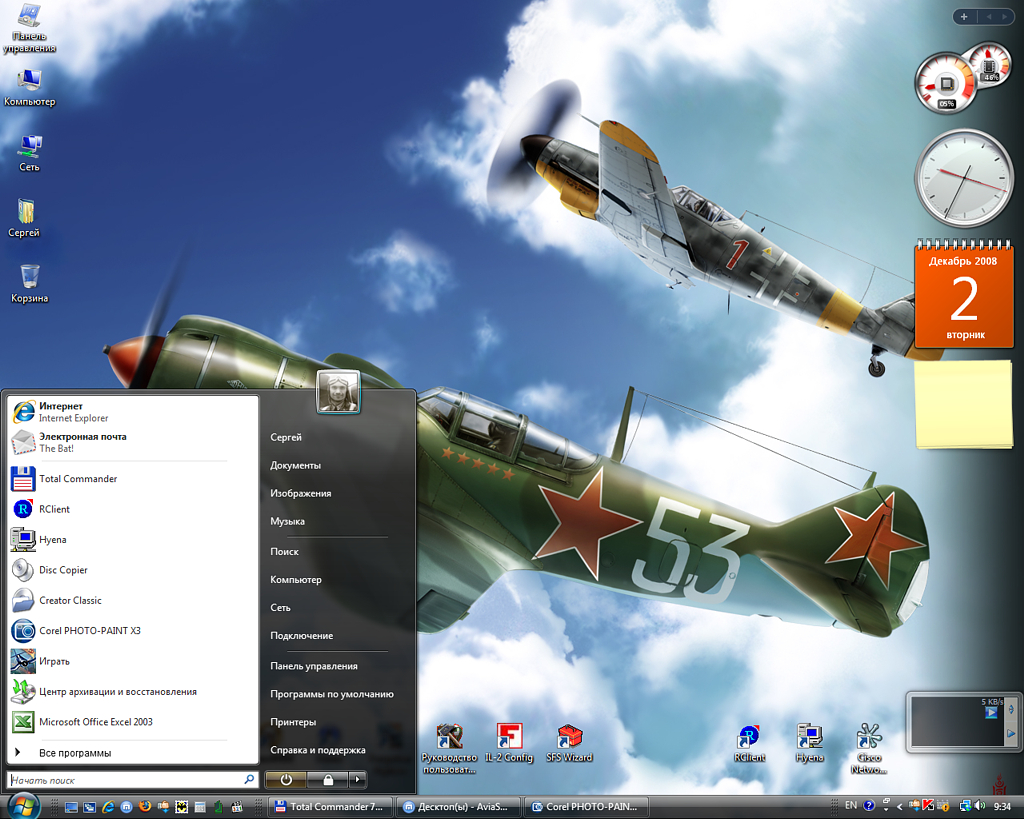Click the user account picture

pos(338,392)
